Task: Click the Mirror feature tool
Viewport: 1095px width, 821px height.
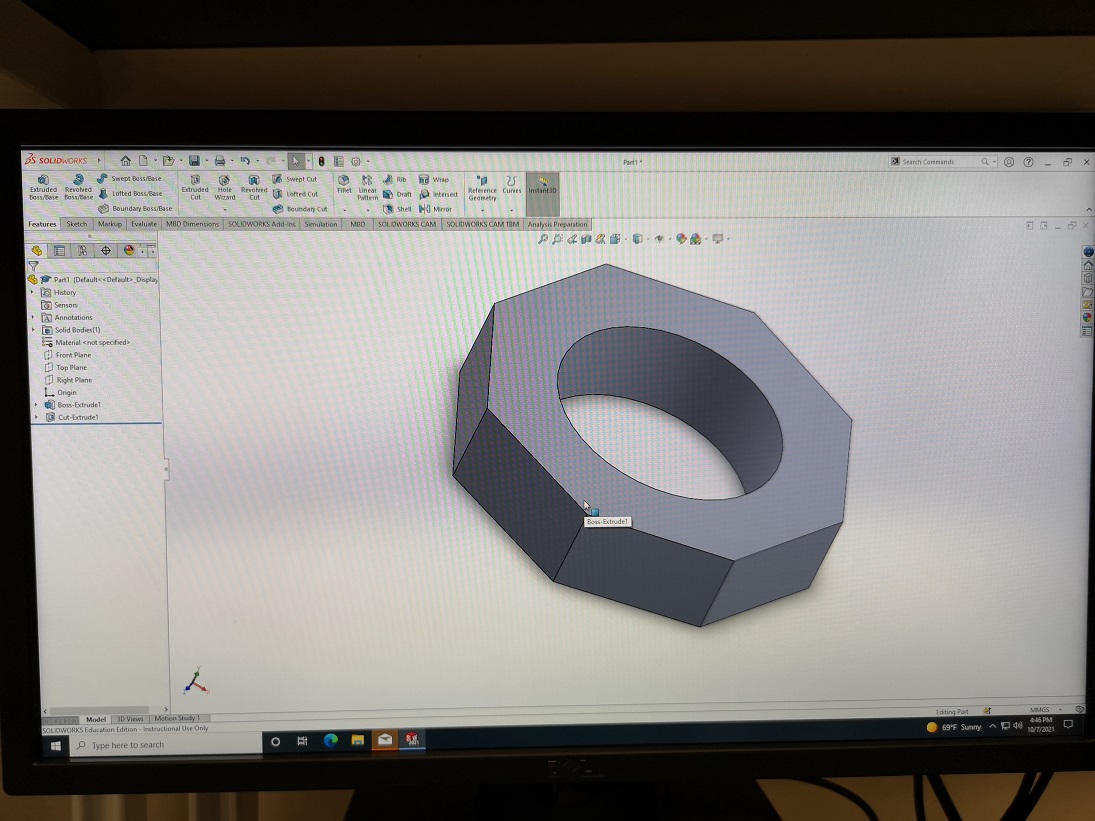Action: [436, 209]
